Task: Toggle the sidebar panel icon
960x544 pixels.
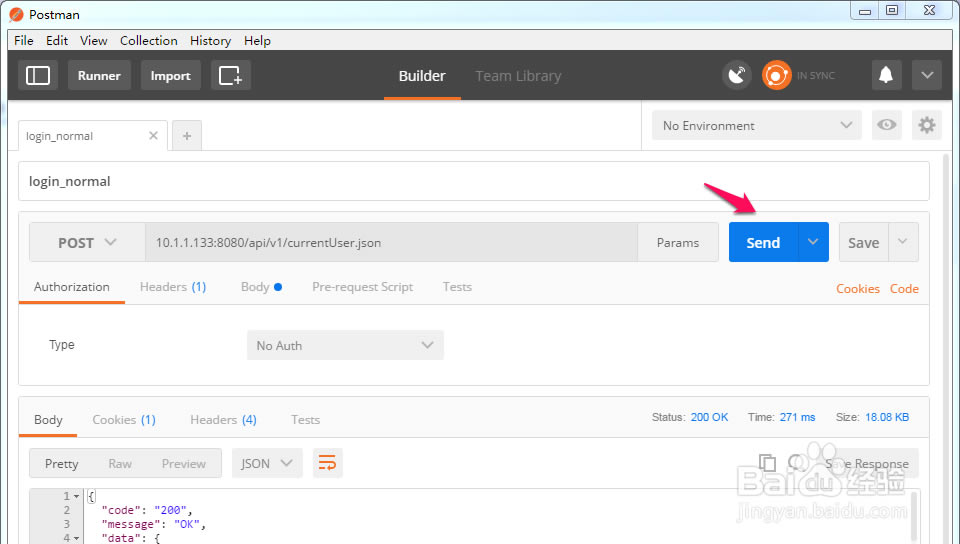Action: coord(38,75)
